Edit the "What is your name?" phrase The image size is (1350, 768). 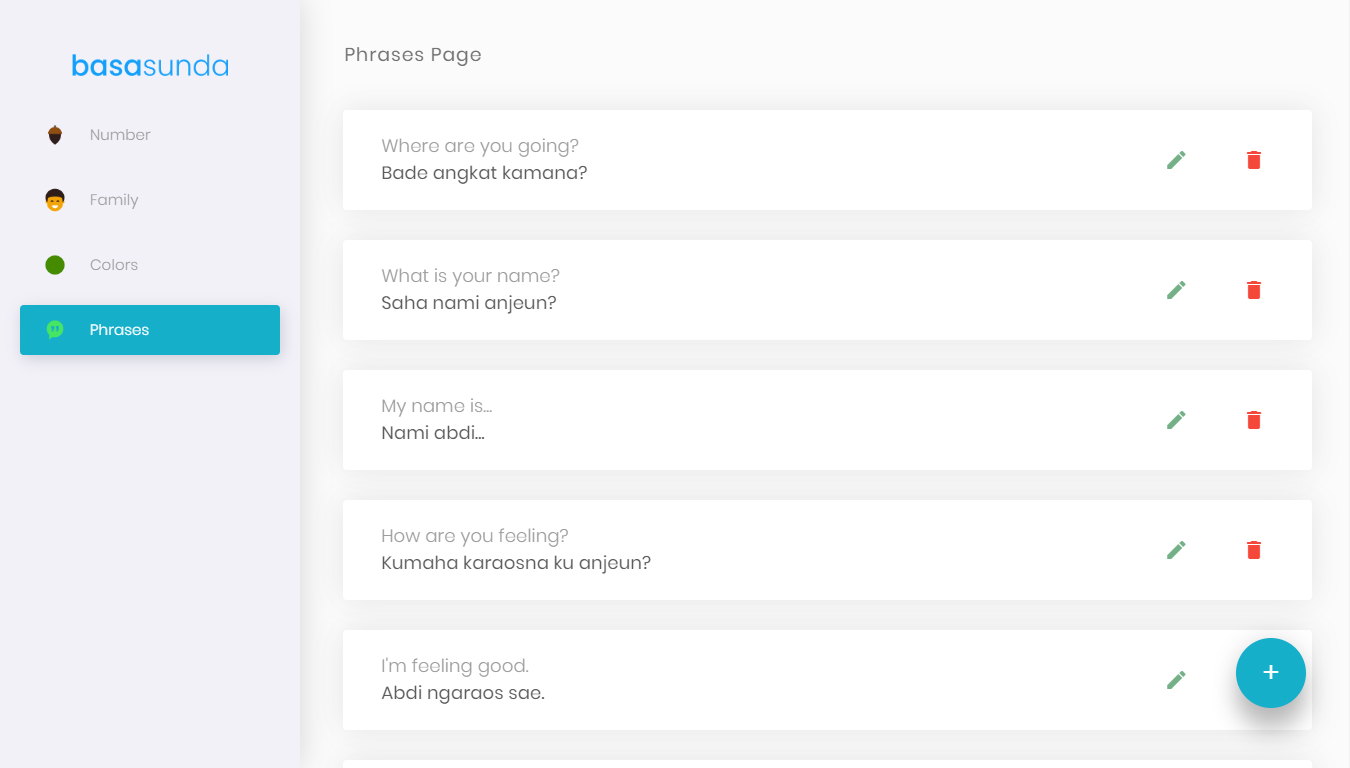pyautogui.click(x=1176, y=290)
